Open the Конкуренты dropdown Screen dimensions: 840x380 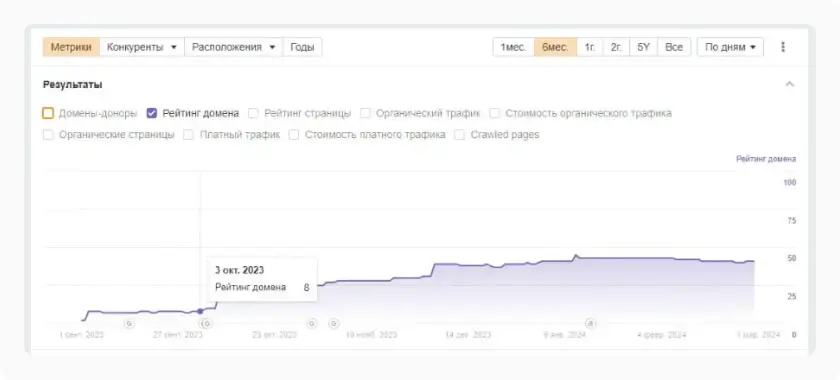coord(142,47)
